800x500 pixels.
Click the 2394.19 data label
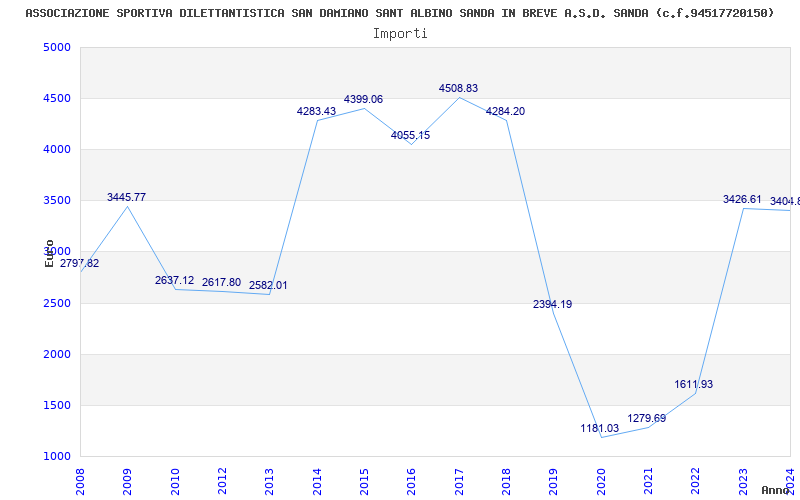click(553, 304)
